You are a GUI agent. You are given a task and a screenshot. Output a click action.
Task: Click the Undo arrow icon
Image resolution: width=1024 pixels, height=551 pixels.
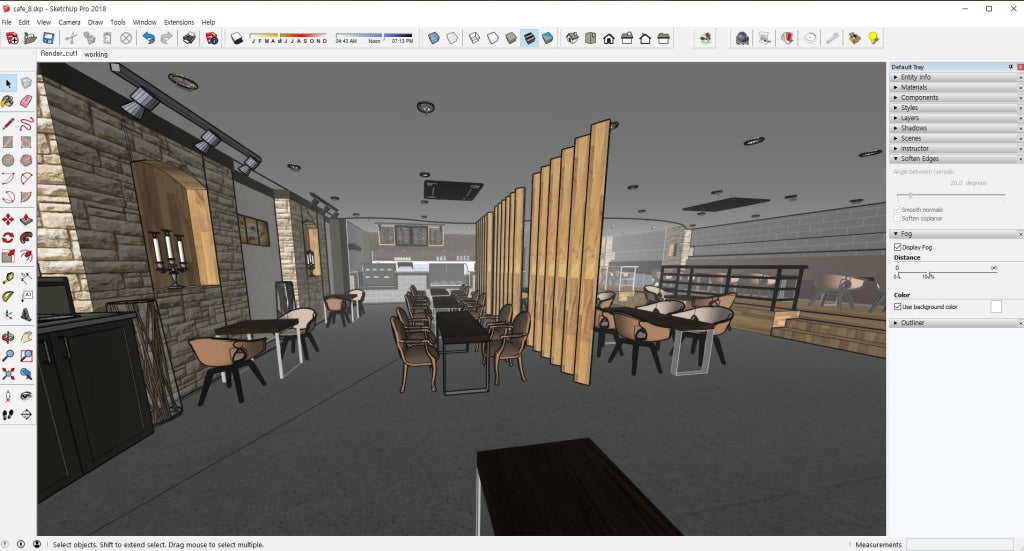click(x=149, y=39)
